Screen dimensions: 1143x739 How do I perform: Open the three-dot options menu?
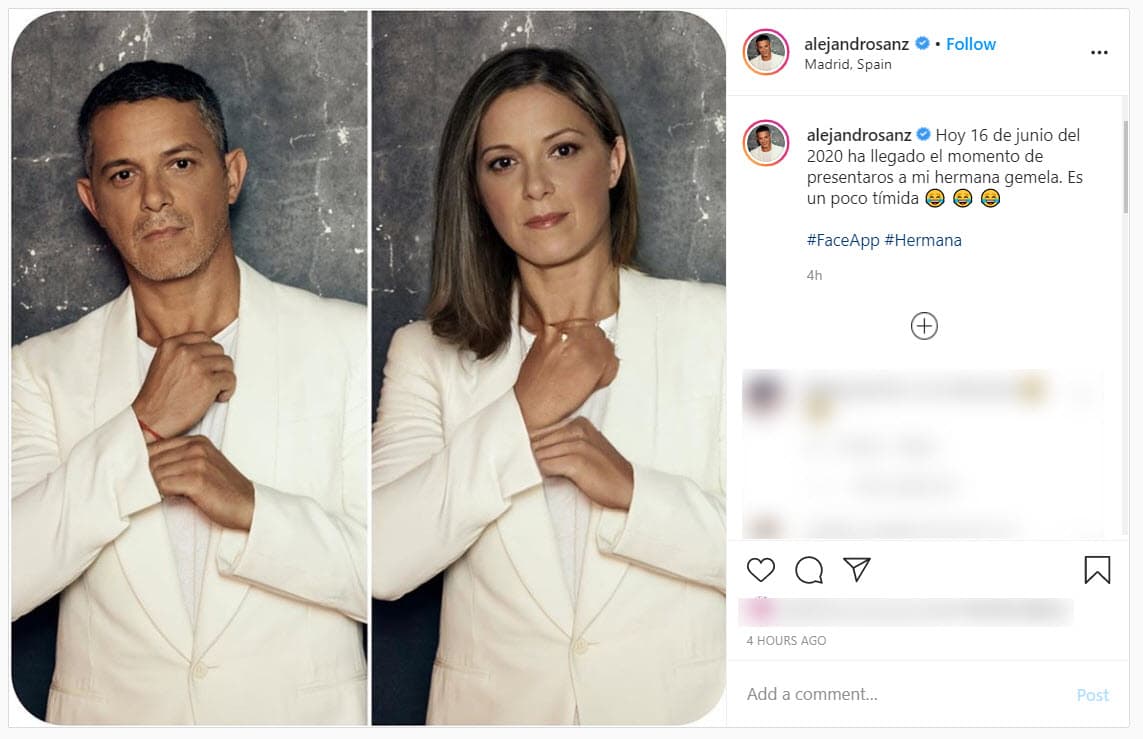pyautogui.click(x=1099, y=51)
